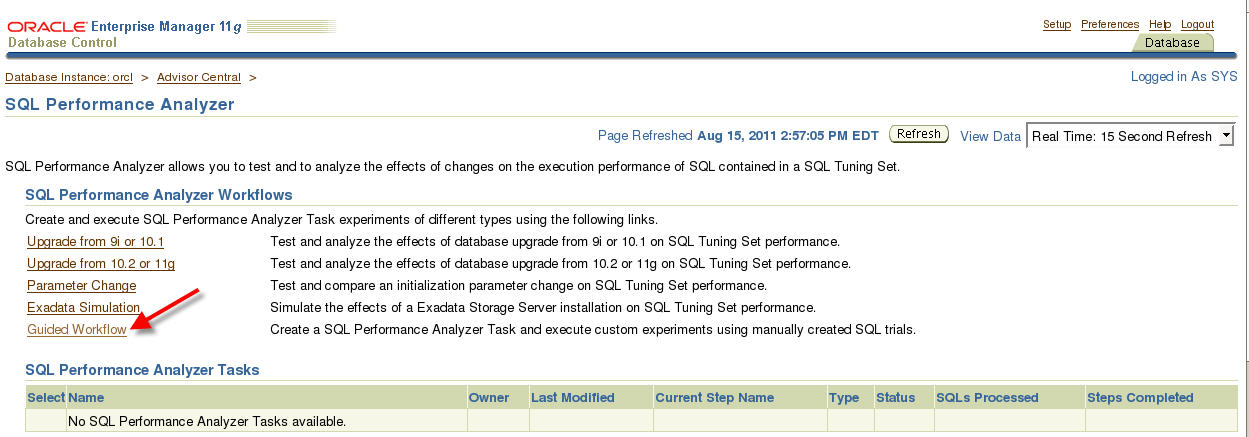Screen dimensions: 1249x437
Task: Click the Oracle Enterprise Manager logo
Action: [125, 34]
